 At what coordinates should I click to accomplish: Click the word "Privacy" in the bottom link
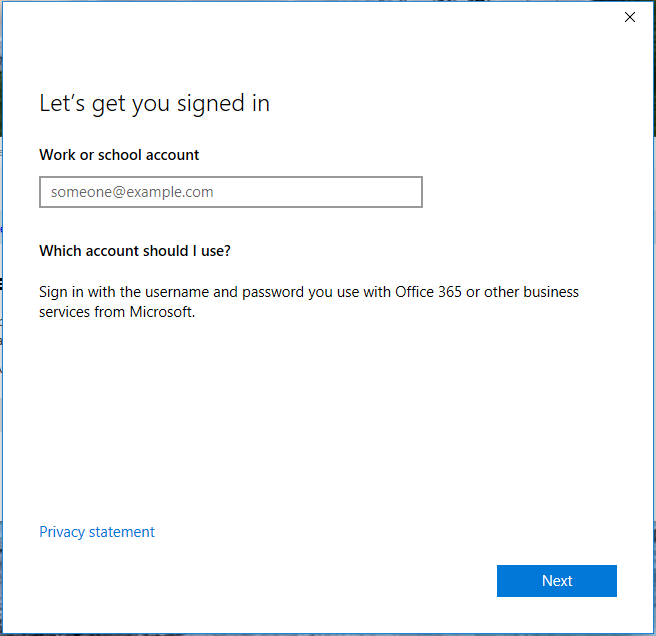(x=63, y=532)
